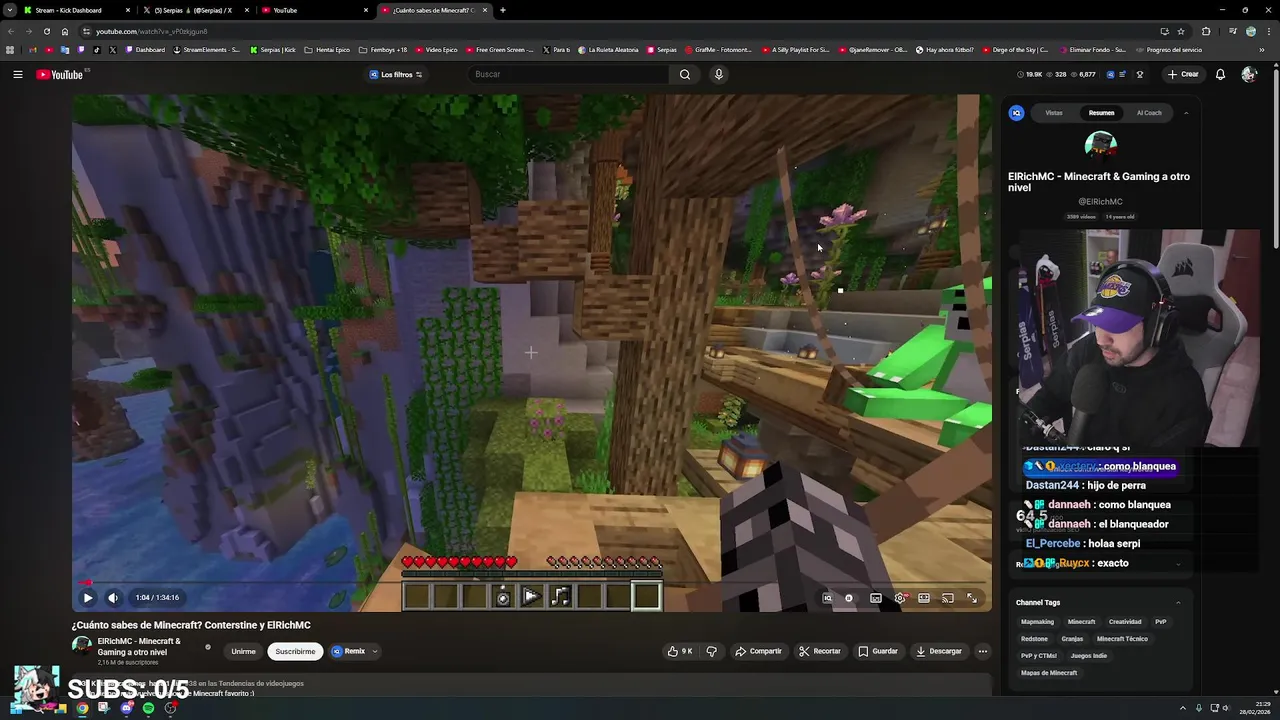
Task: Switch to Stream - Kick Dashboard tab
Action: 77,10
